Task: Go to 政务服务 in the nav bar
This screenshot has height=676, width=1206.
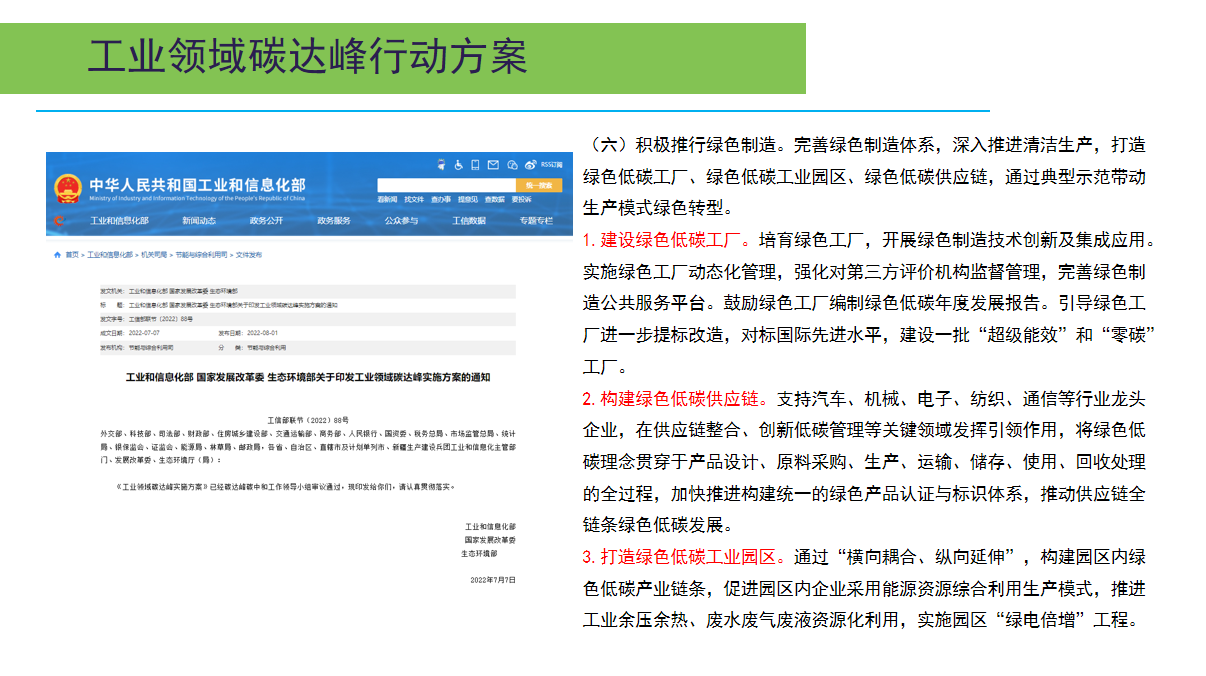Action: [334, 221]
